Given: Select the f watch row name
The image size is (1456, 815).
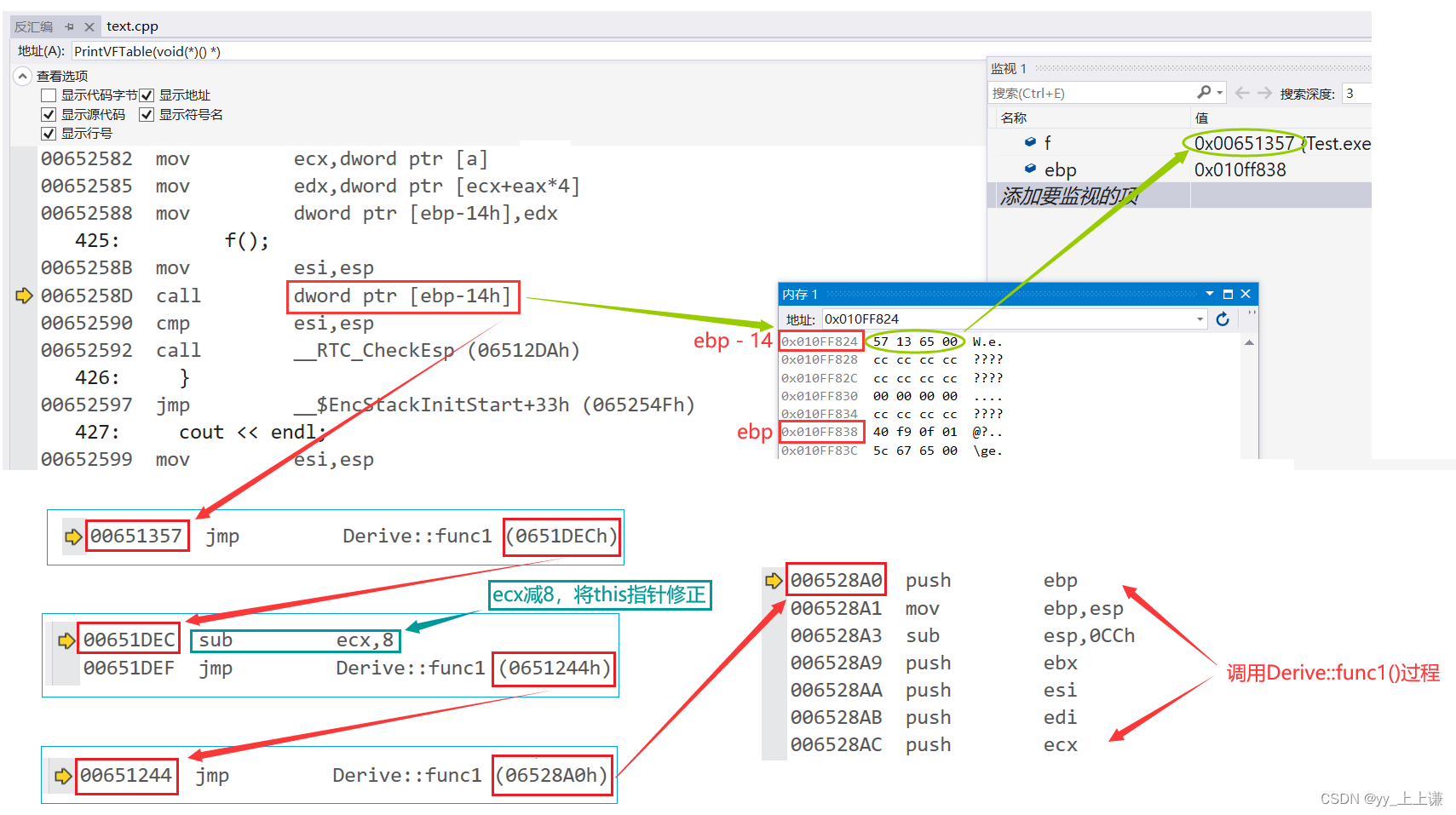Looking at the screenshot, I should [1047, 143].
